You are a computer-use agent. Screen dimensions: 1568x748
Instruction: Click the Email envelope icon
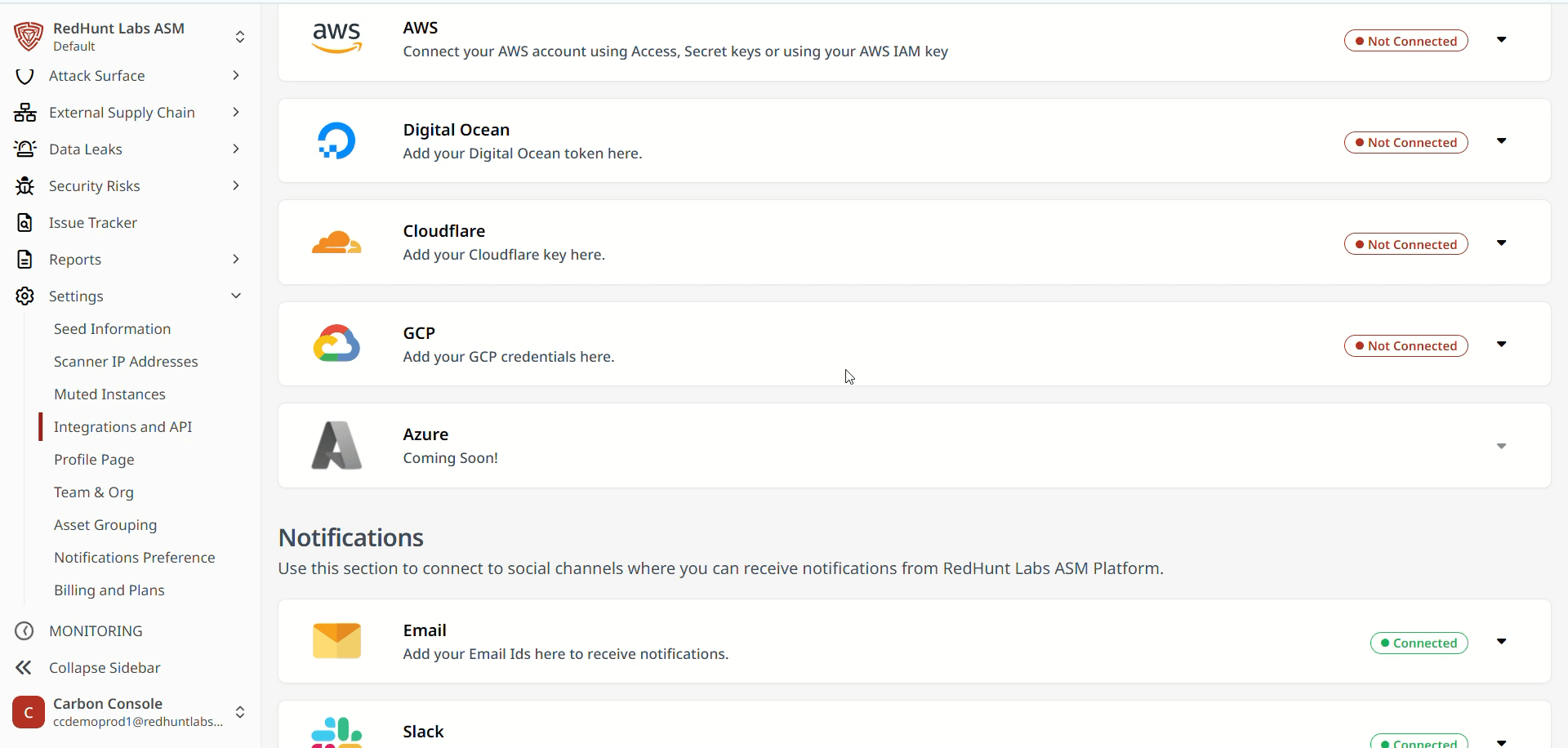[x=336, y=641]
